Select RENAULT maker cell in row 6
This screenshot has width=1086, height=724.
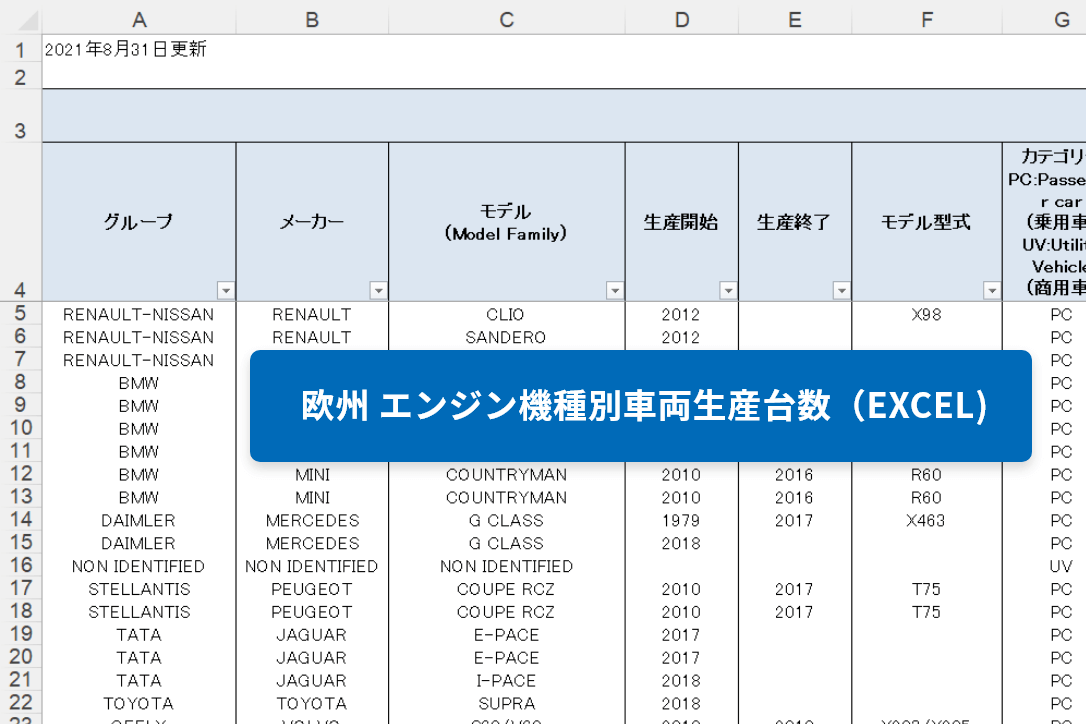pyautogui.click(x=312, y=337)
